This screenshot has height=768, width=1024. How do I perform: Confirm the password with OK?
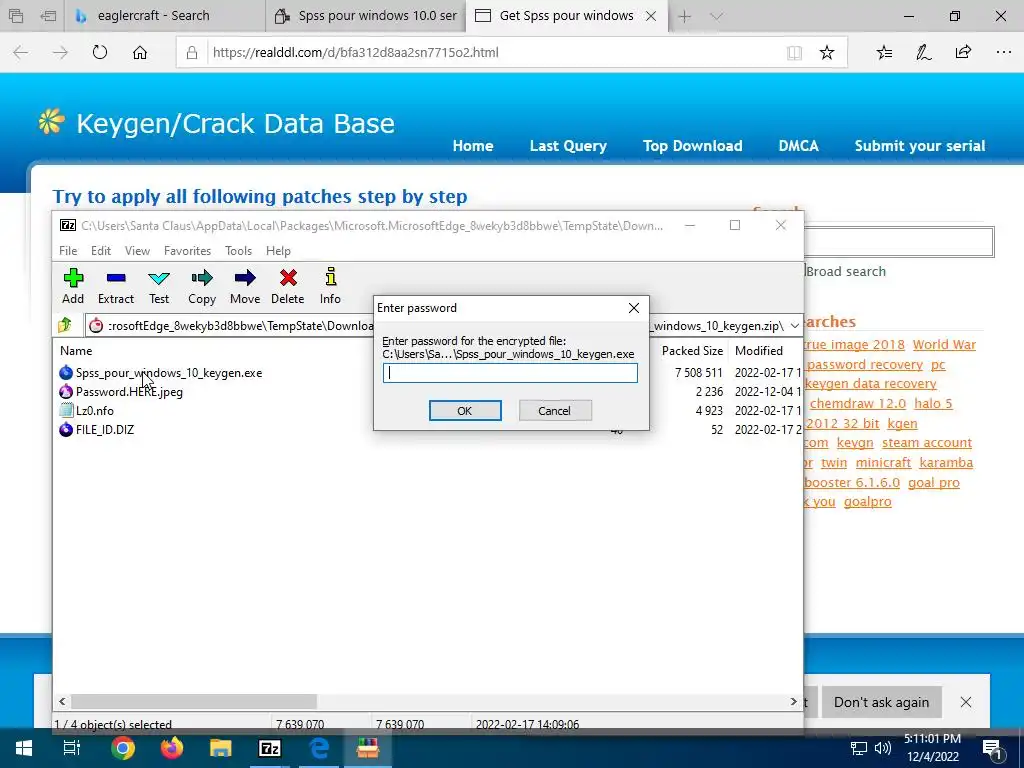click(x=465, y=411)
